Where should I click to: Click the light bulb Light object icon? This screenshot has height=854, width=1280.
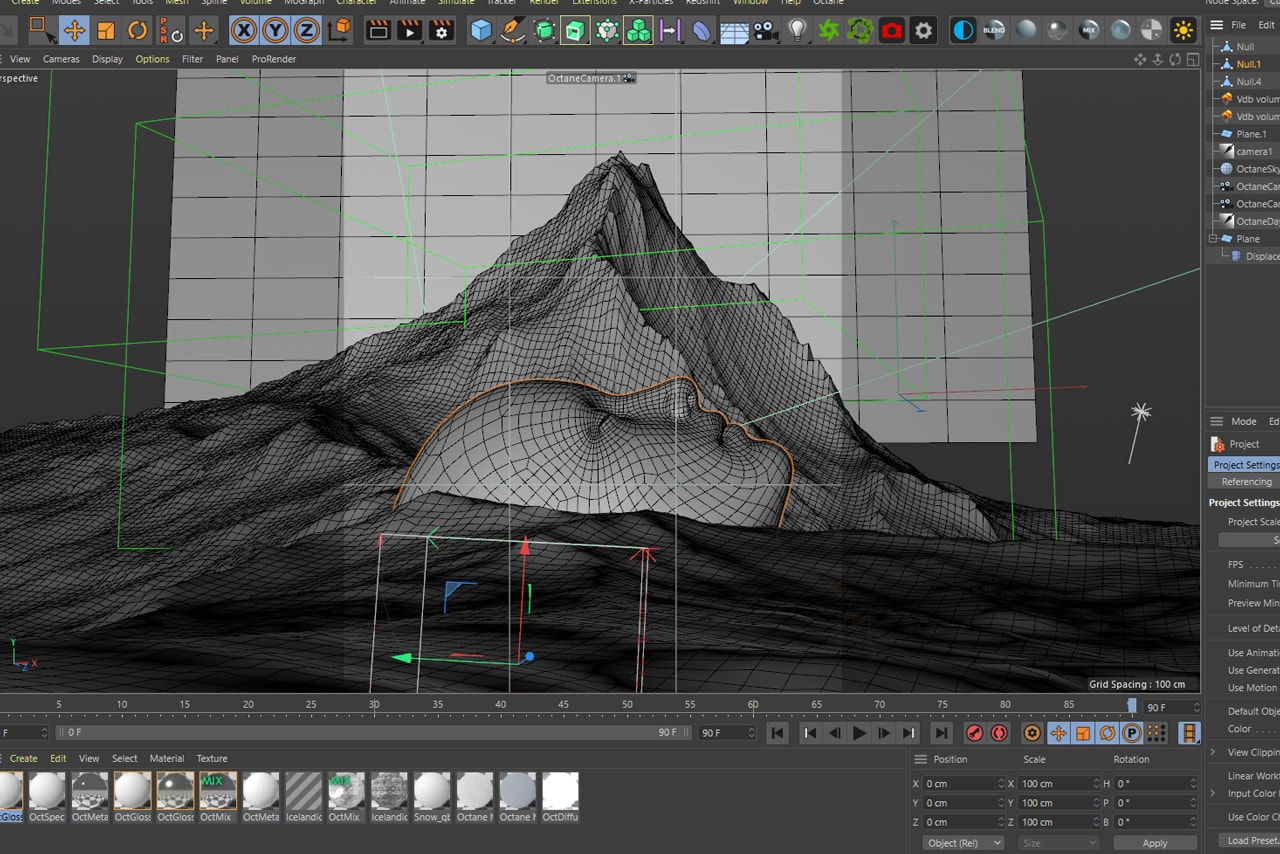pyautogui.click(x=796, y=30)
